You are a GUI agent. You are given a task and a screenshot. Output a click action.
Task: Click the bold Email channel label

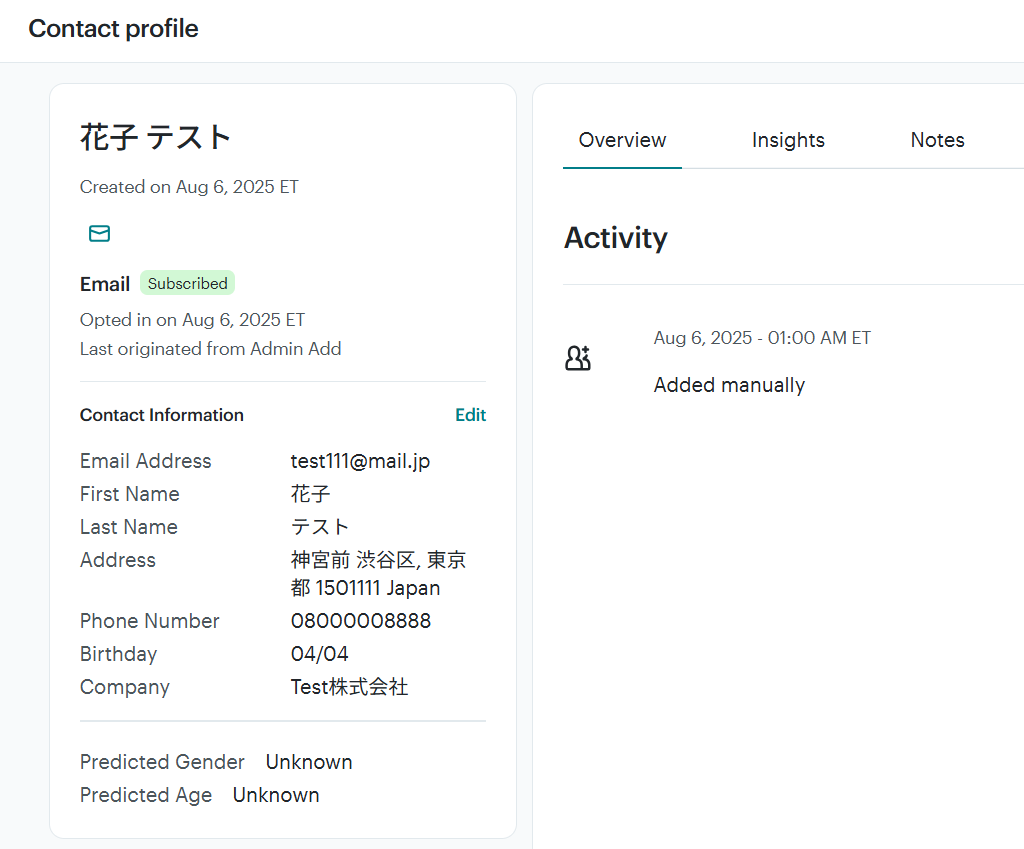click(x=104, y=284)
